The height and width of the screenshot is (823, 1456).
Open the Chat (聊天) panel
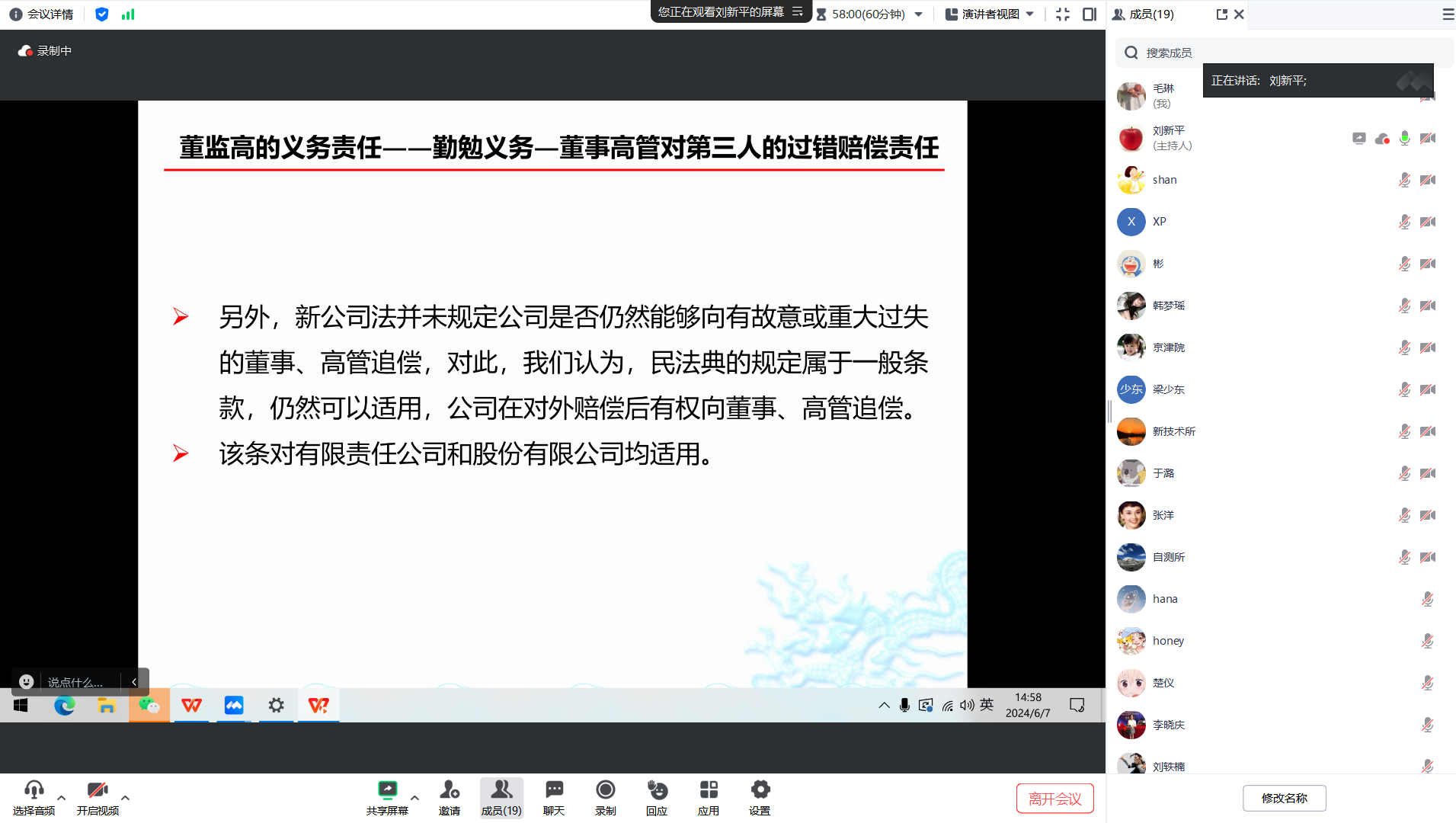click(x=554, y=790)
